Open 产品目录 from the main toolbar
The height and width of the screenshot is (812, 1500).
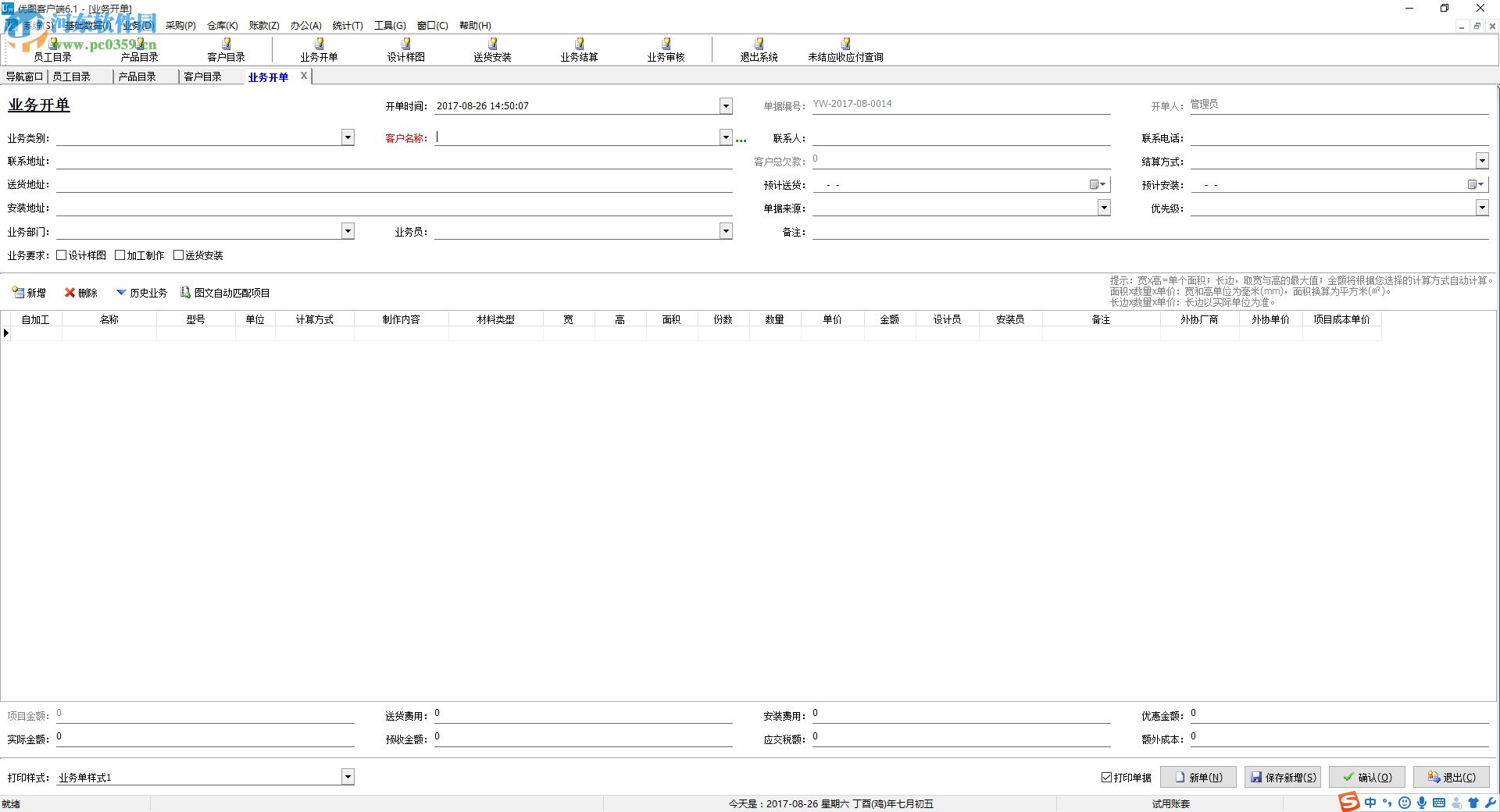[x=139, y=50]
